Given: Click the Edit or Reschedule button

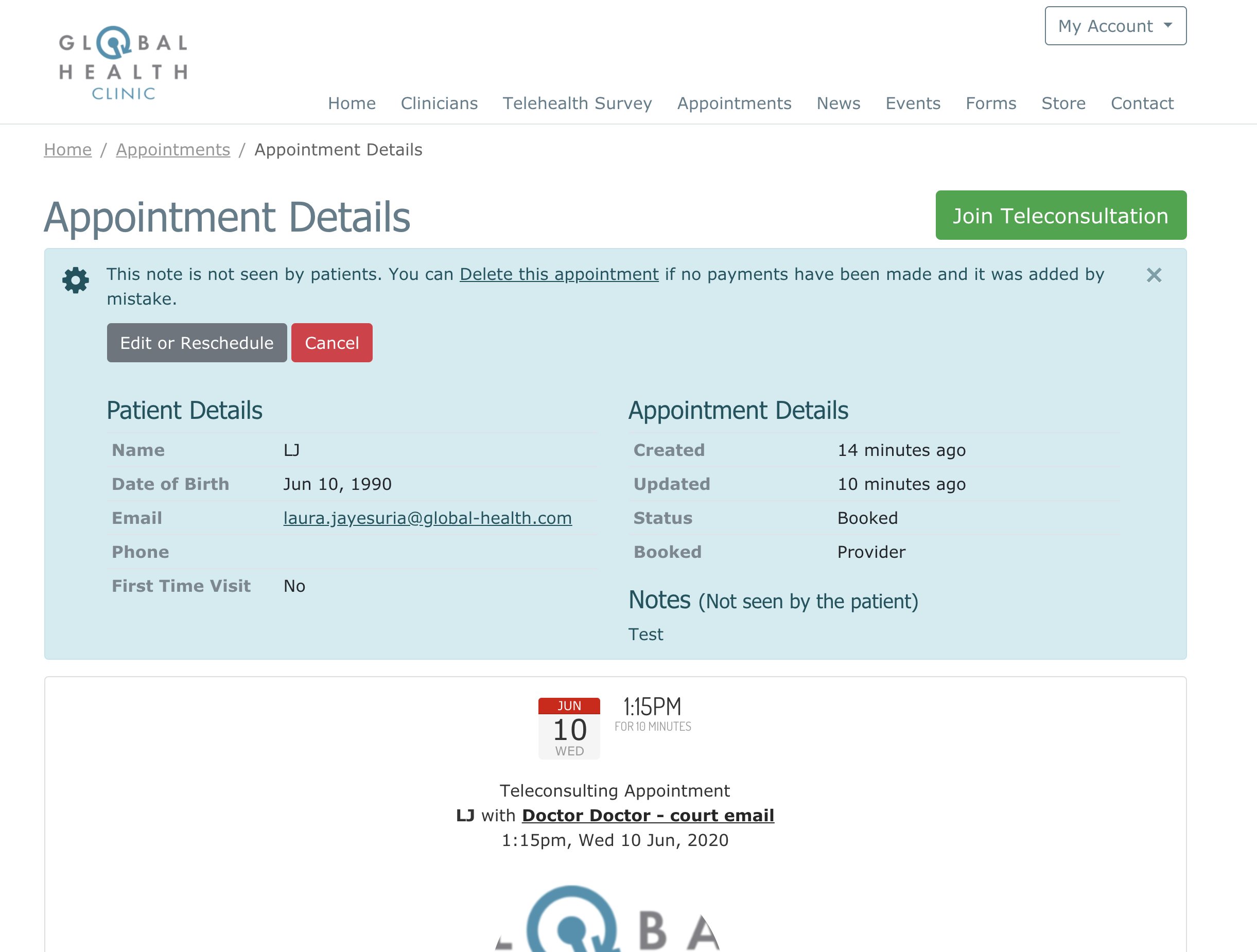Looking at the screenshot, I should [197, 343].
